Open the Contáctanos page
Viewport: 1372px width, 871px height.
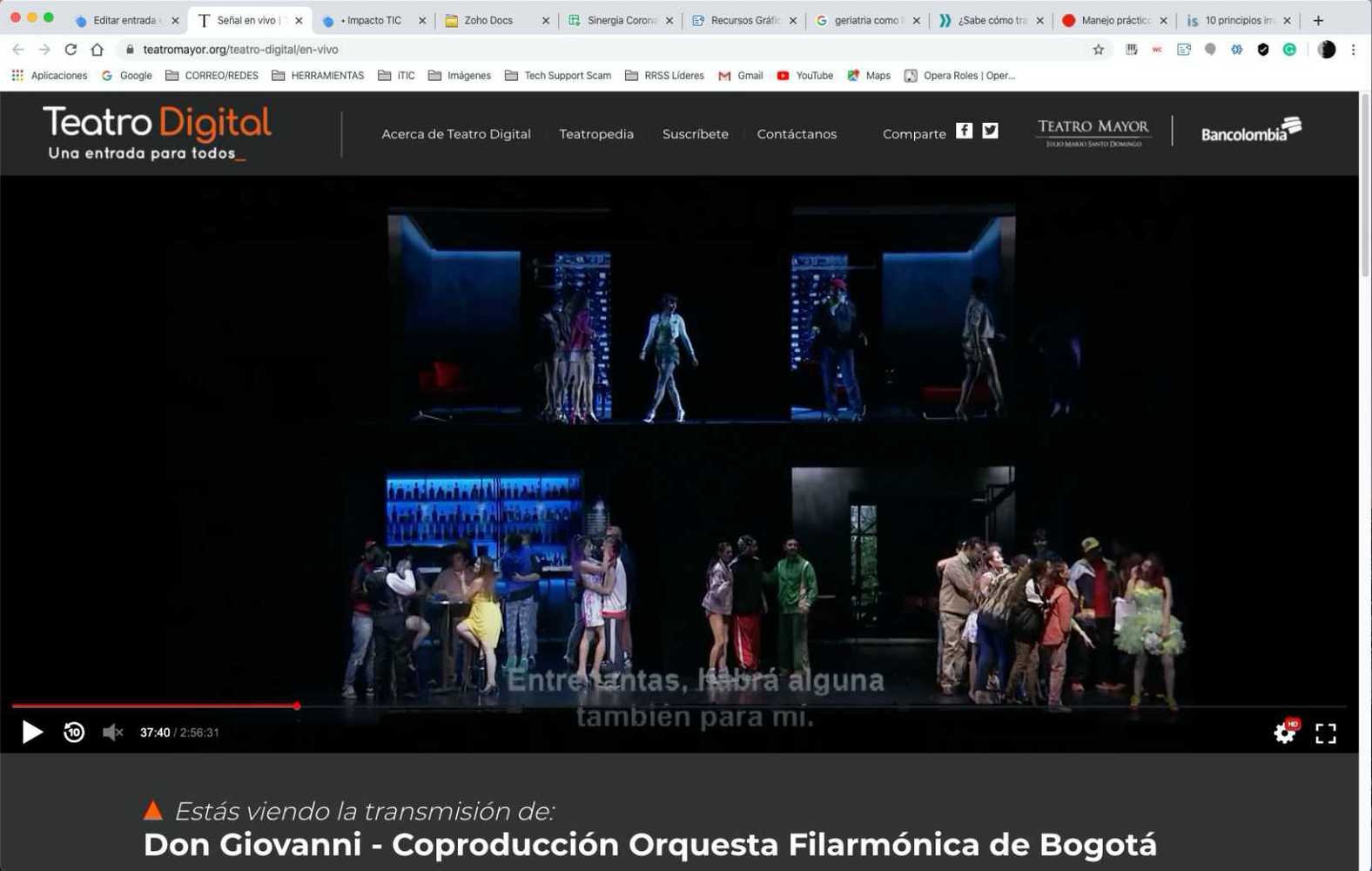pos(797,134)
